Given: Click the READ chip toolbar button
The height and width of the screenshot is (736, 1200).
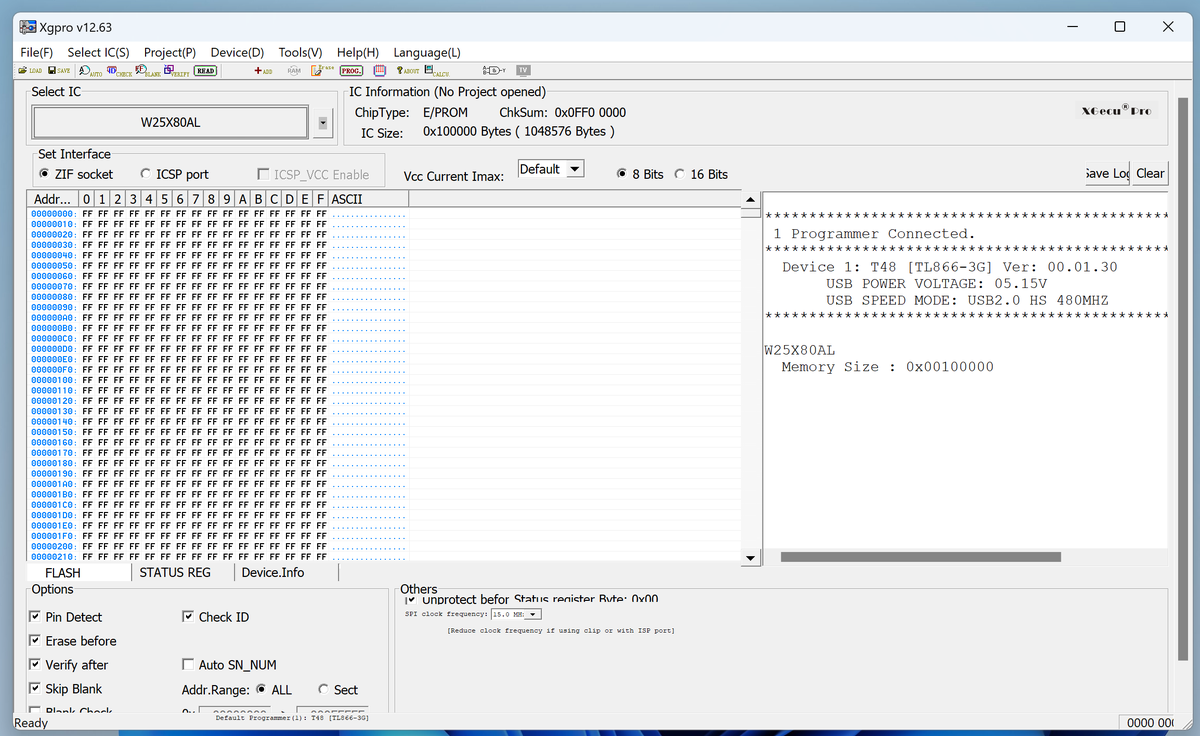Looking at the screenshot, I should point(205,70).
